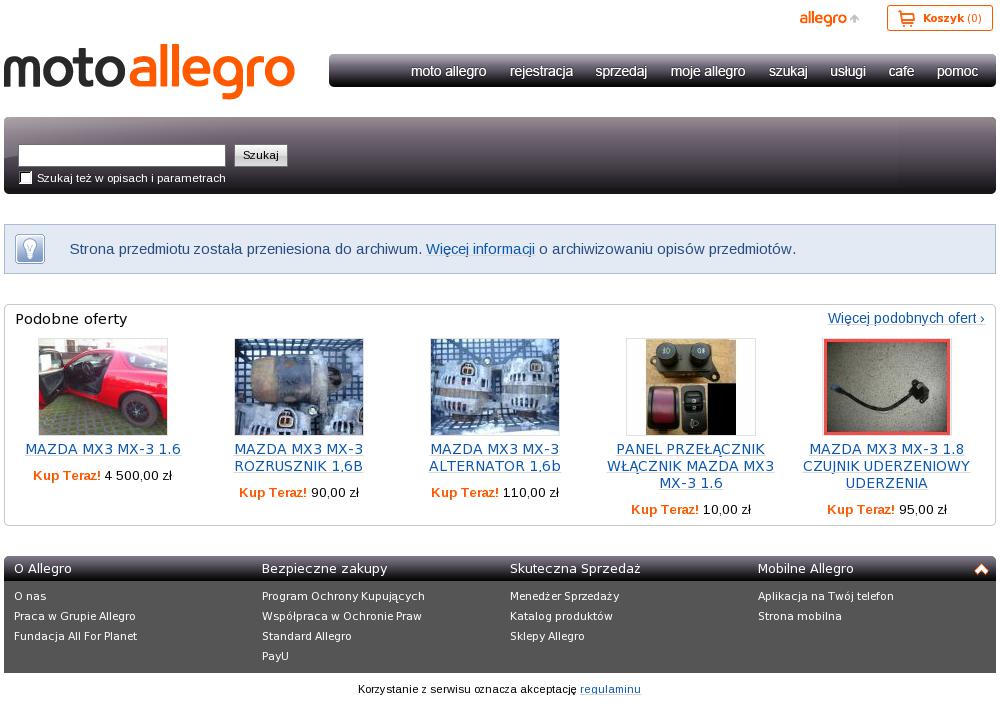Open 'MAZDA MX3 MX-3 ROZRUSZNIK 1,6B' link
Image resolution: width=1000 pixels, height=709 pixels.
point(298,458)
